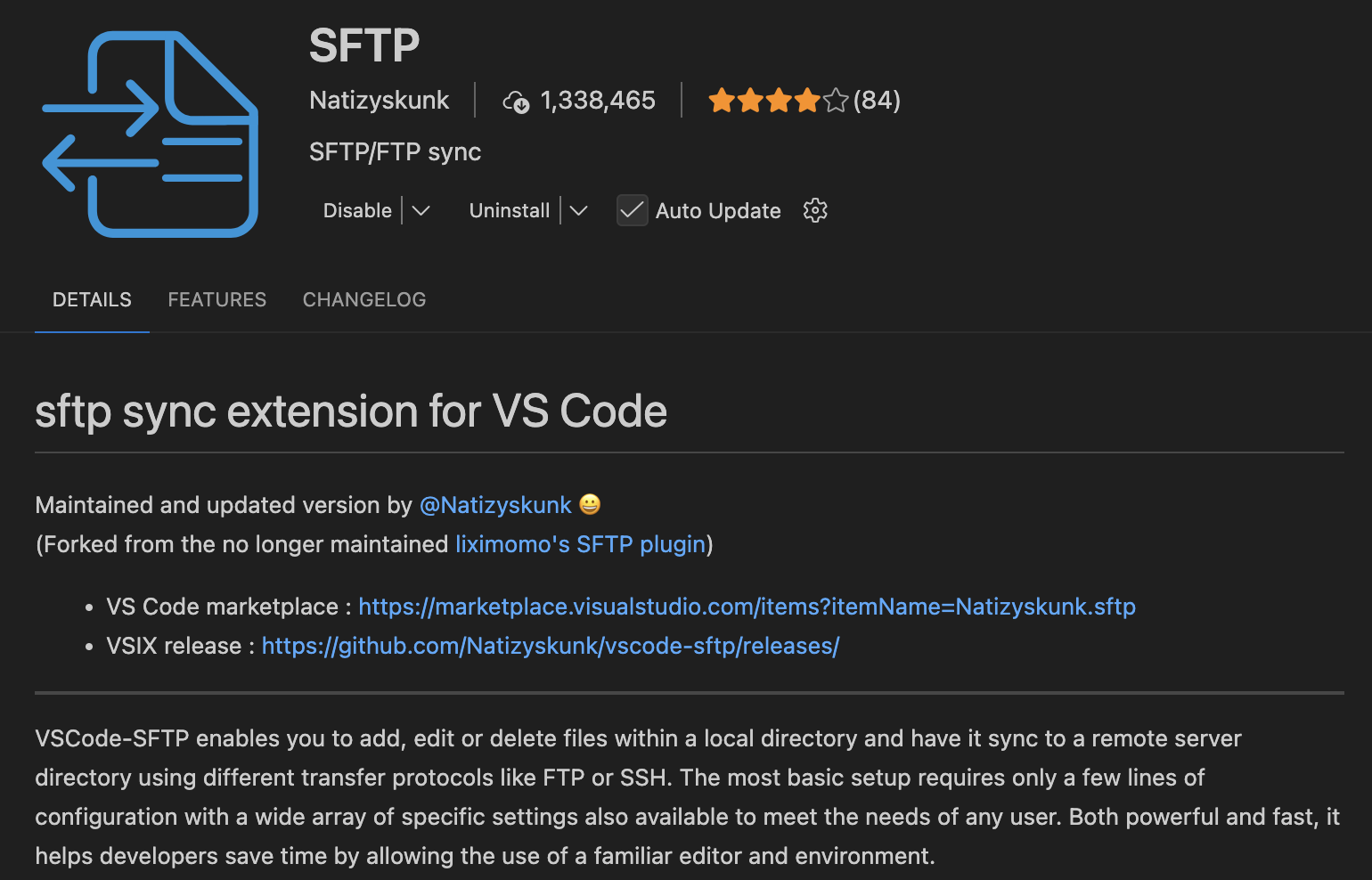Open the CHANGELOG tab
Viewport: 1372px width, 880px height.
[363, 299]
